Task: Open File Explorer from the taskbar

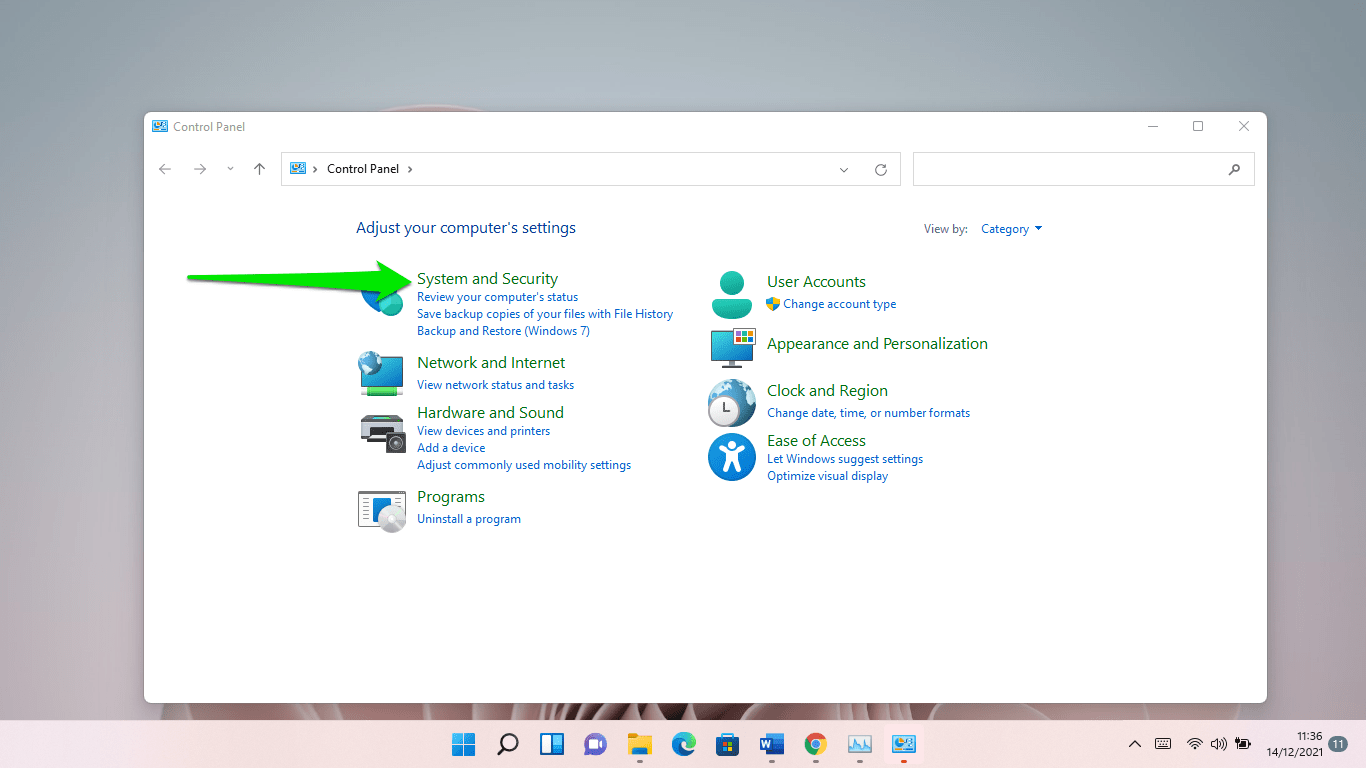Action: click(639, 744)
